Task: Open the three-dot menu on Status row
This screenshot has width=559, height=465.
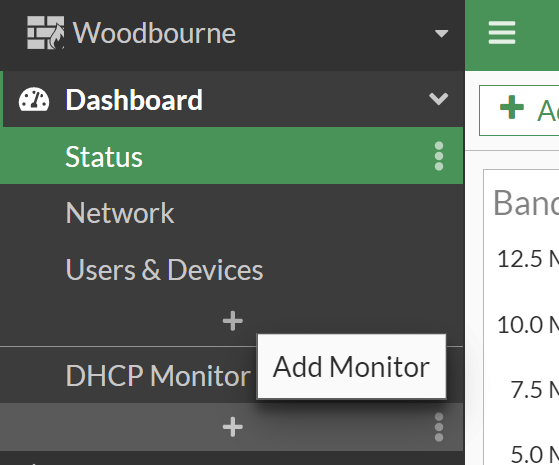Action: tap(439, 156)
